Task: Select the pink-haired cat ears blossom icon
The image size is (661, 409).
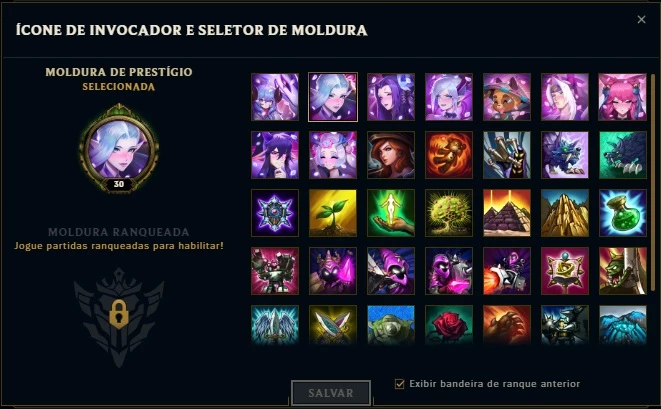Action: [x=623, y=97]
